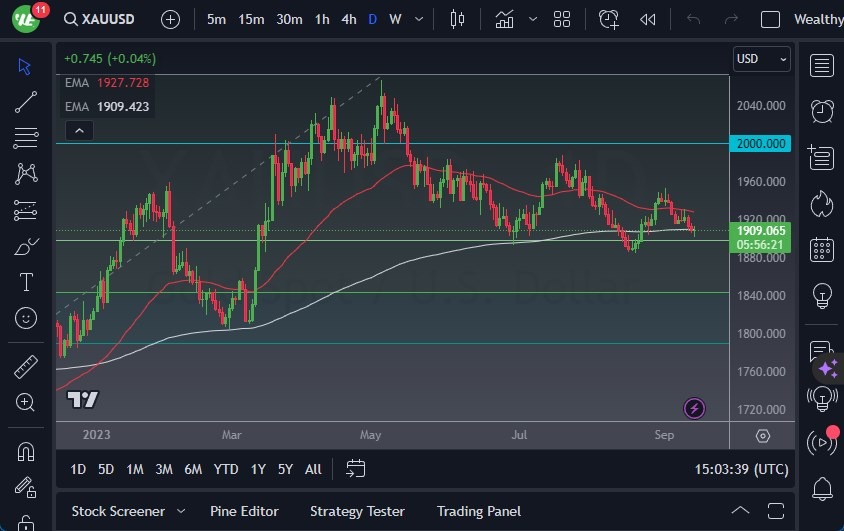Choose the Measure ruler tool

[x=26, y=367]
